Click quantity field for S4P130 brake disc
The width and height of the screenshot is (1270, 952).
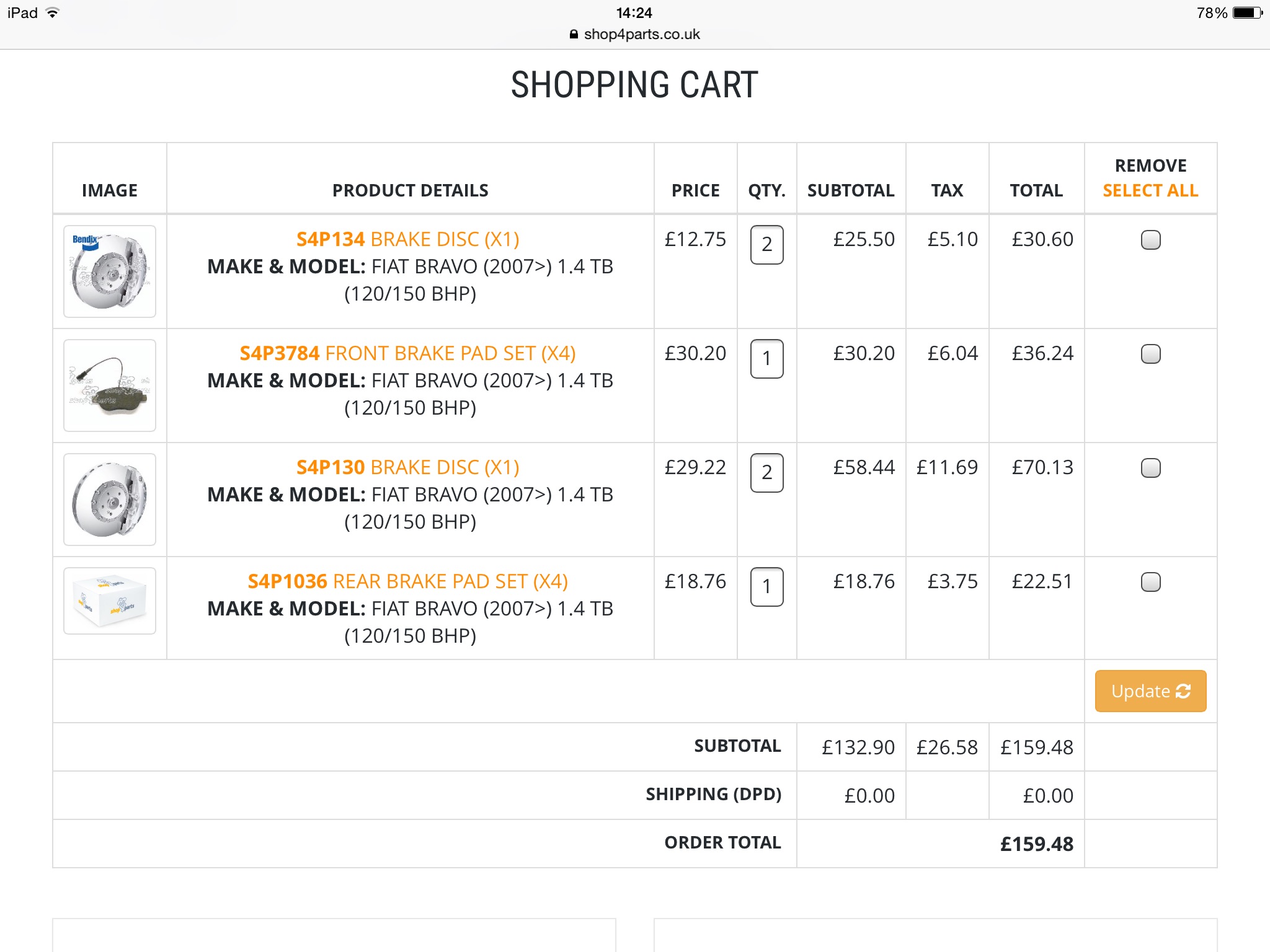tap(766, 473)
